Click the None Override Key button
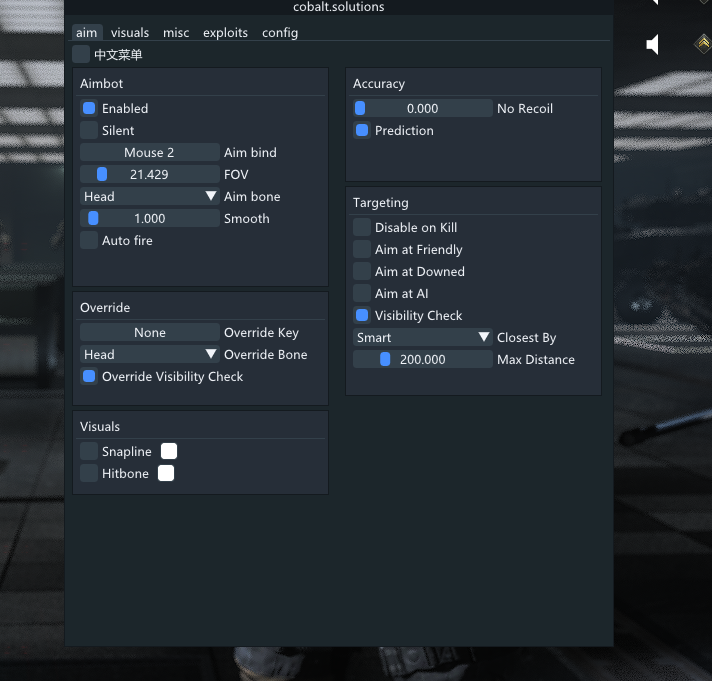712x681 pixels. coord(149,332)
